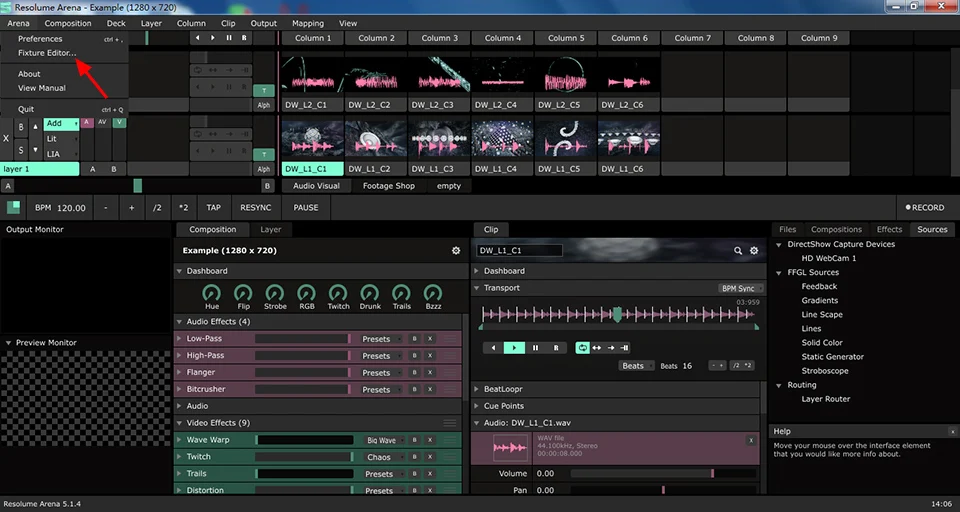Pause the clip in Transport
960x512 pixels.
pyautogui.click(x=535, y=348)
